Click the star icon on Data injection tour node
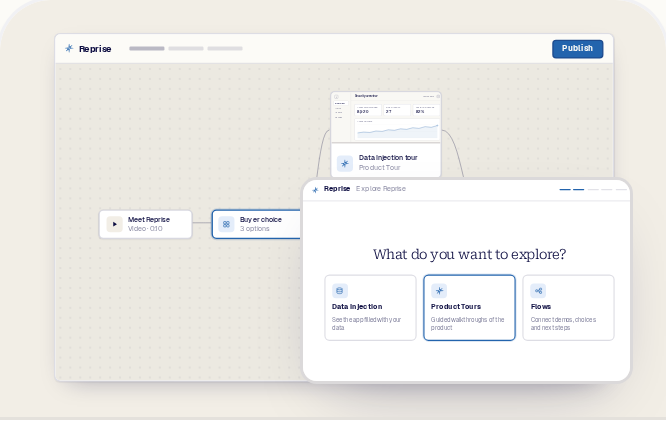Viewport: 666px width, 423px height. [345, 164]
